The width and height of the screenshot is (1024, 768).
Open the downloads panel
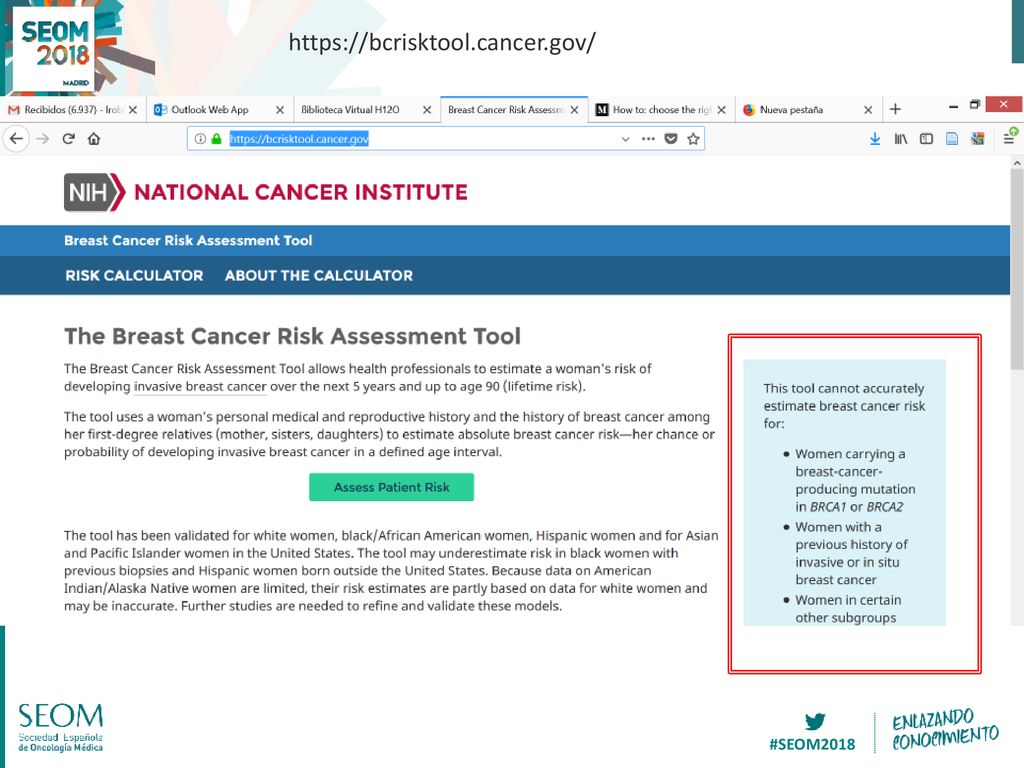[875, 138]
